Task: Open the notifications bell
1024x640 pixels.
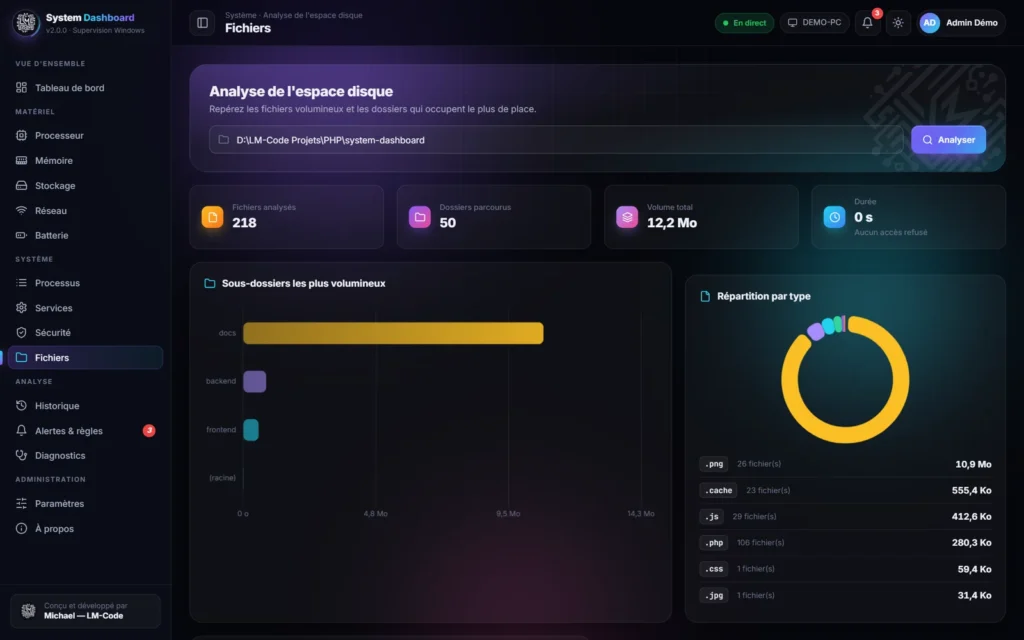Action: [x=867, y=23]
